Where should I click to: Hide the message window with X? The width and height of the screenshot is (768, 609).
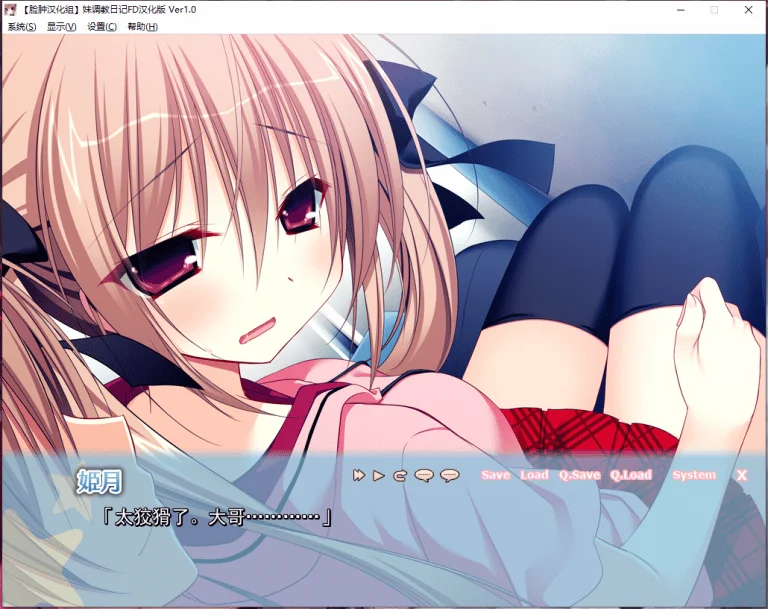[741, 475]
